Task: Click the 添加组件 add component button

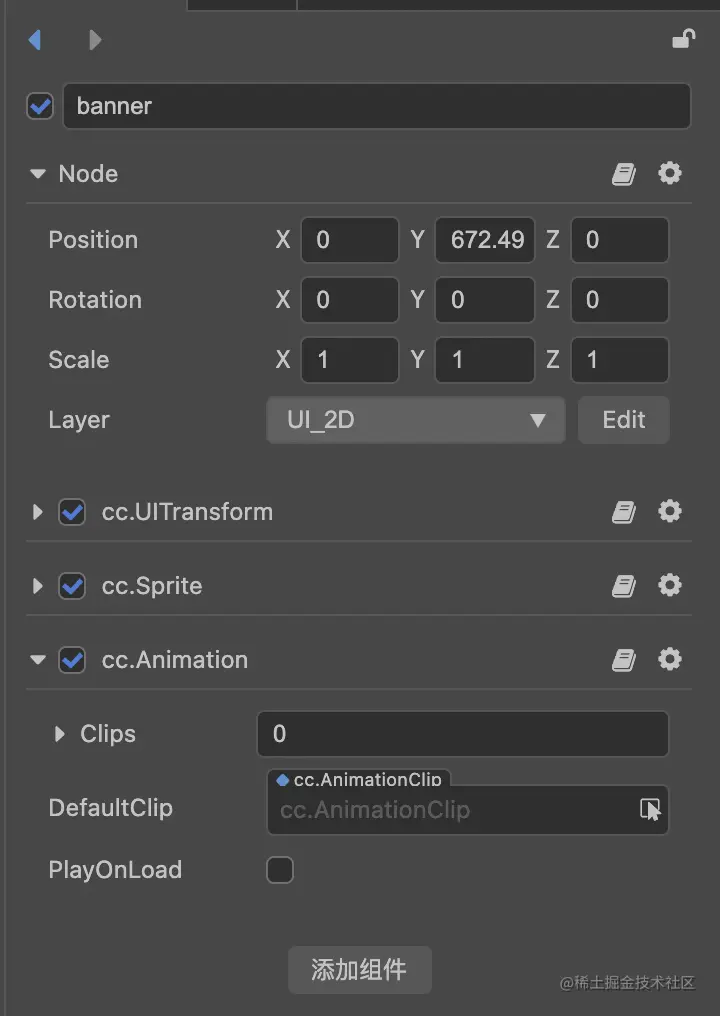Action: (x=360, y=969)
